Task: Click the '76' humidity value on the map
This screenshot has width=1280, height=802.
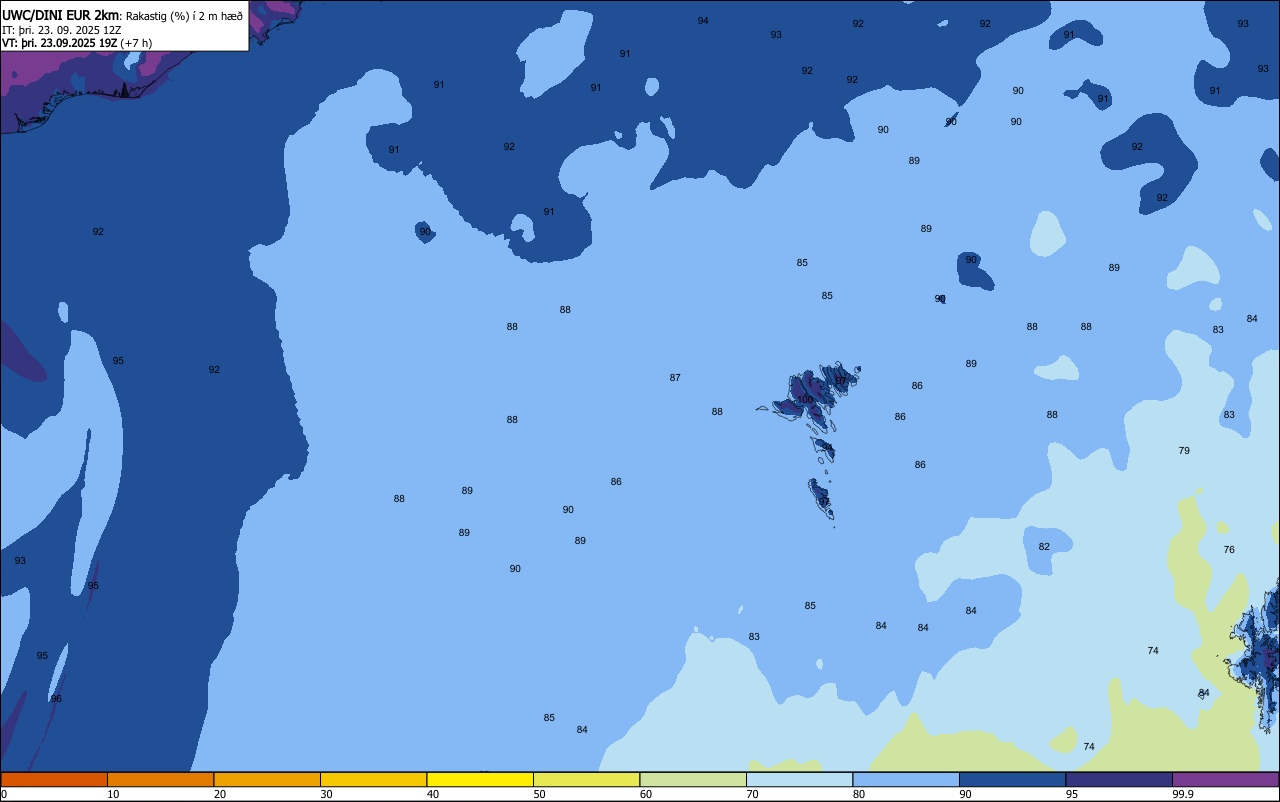Action: (1229, 550)
